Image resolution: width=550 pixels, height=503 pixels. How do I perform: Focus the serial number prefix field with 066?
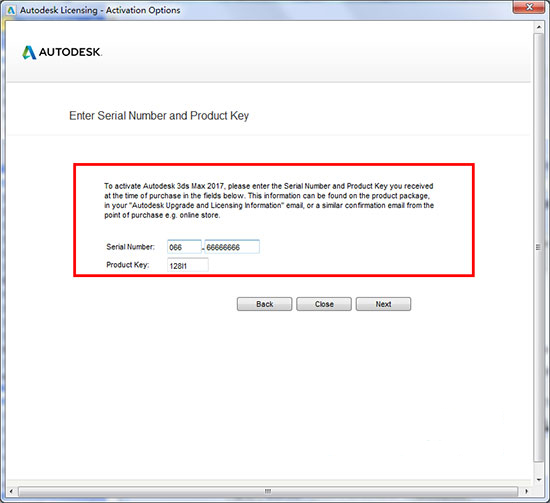pyautogui.click(x=184, y=247)
